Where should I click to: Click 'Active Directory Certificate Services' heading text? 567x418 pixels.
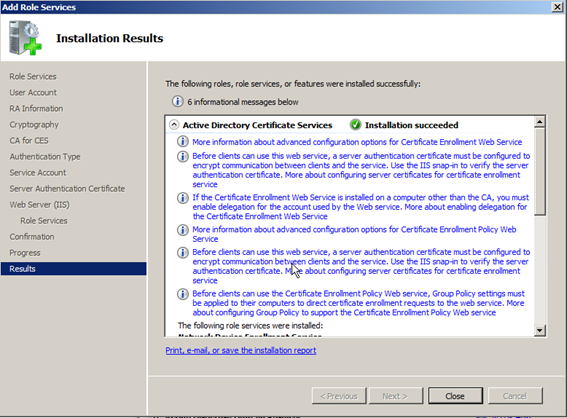pyautogui.click(x=257, y=125)
